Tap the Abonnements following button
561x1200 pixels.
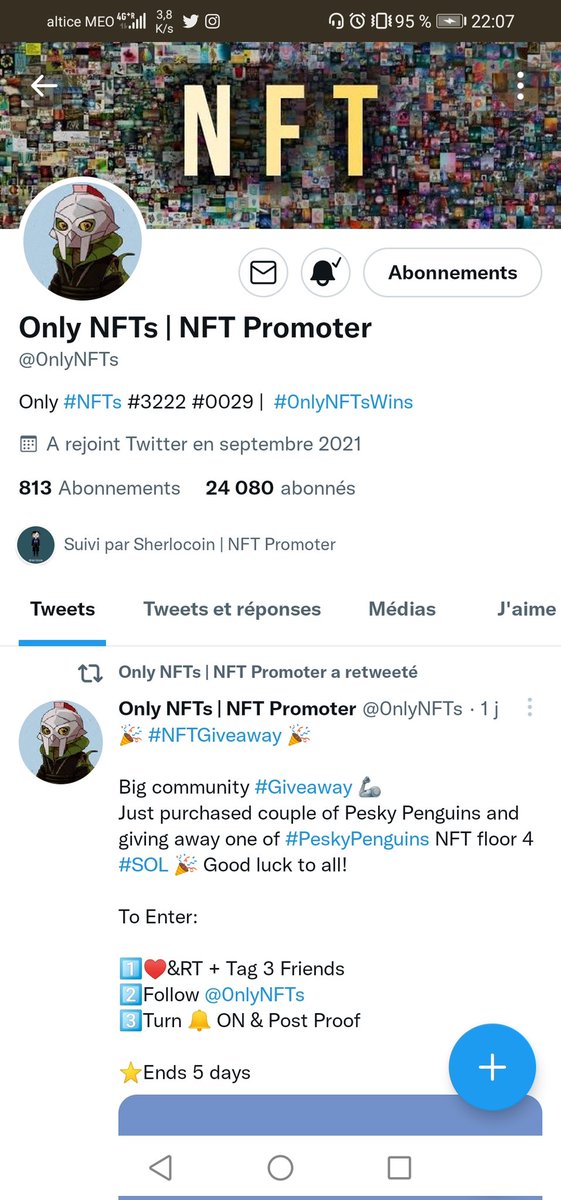(x=452, y=273)
